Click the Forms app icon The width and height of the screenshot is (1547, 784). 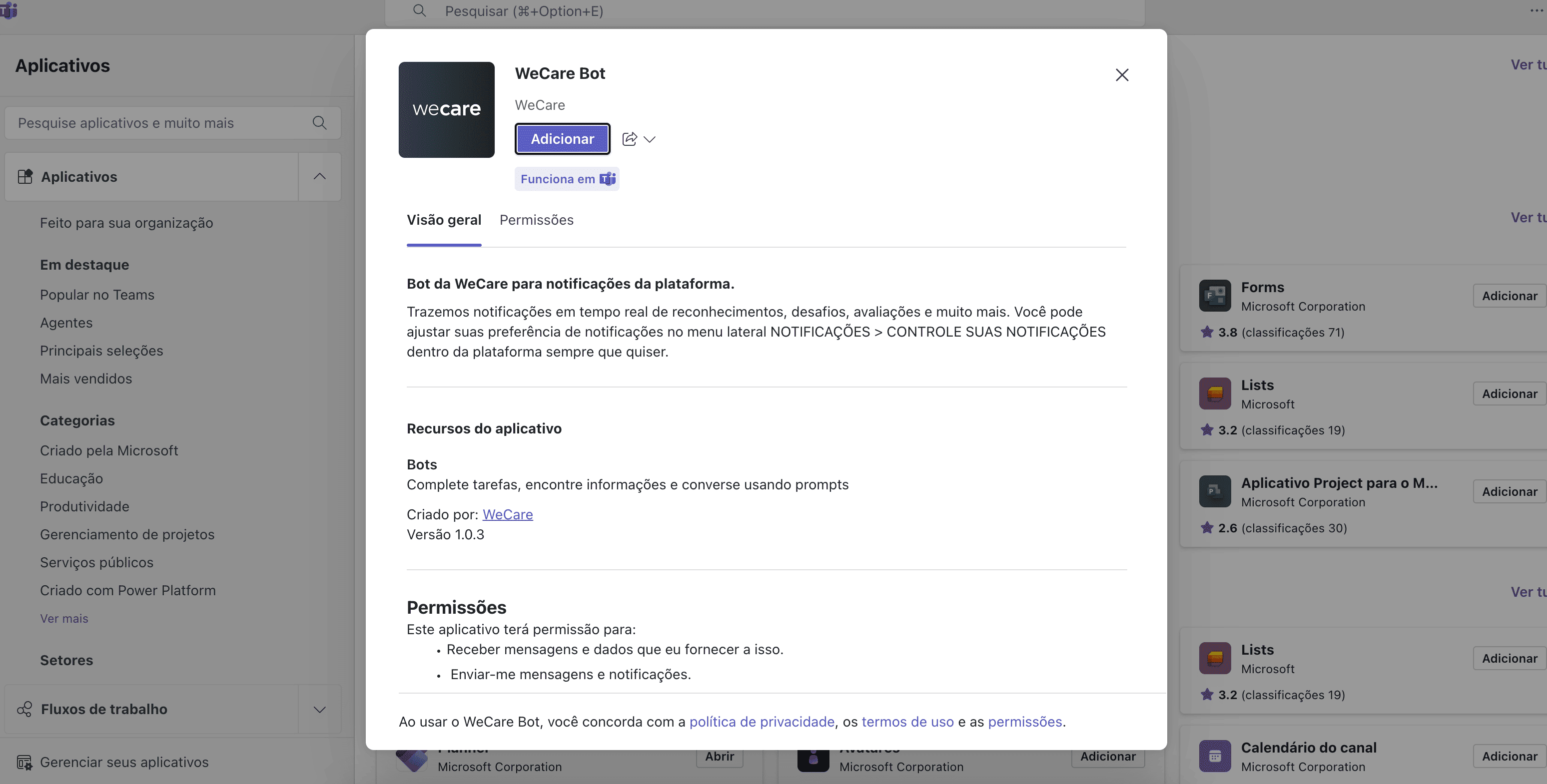(1214, 296)
